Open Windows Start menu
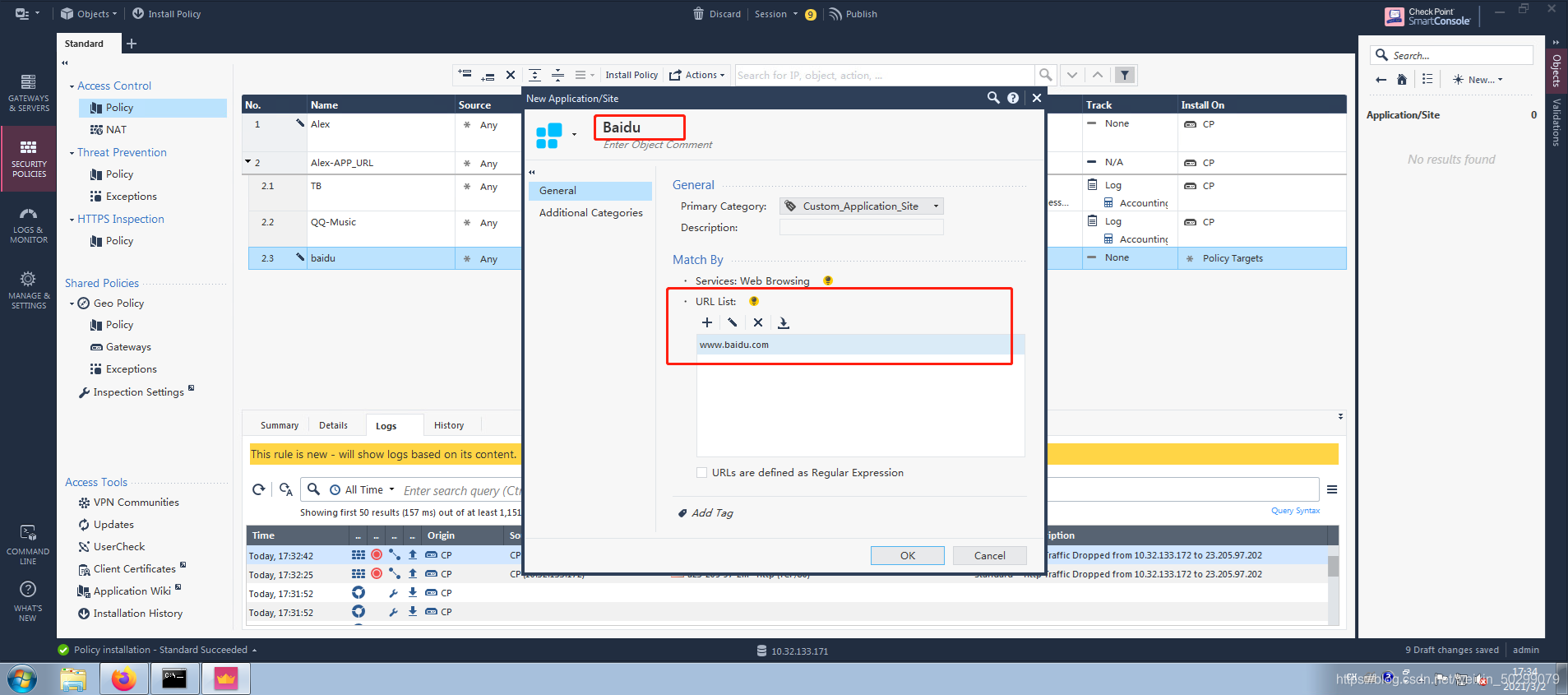The image size is (1568, 695). (22, 679)
